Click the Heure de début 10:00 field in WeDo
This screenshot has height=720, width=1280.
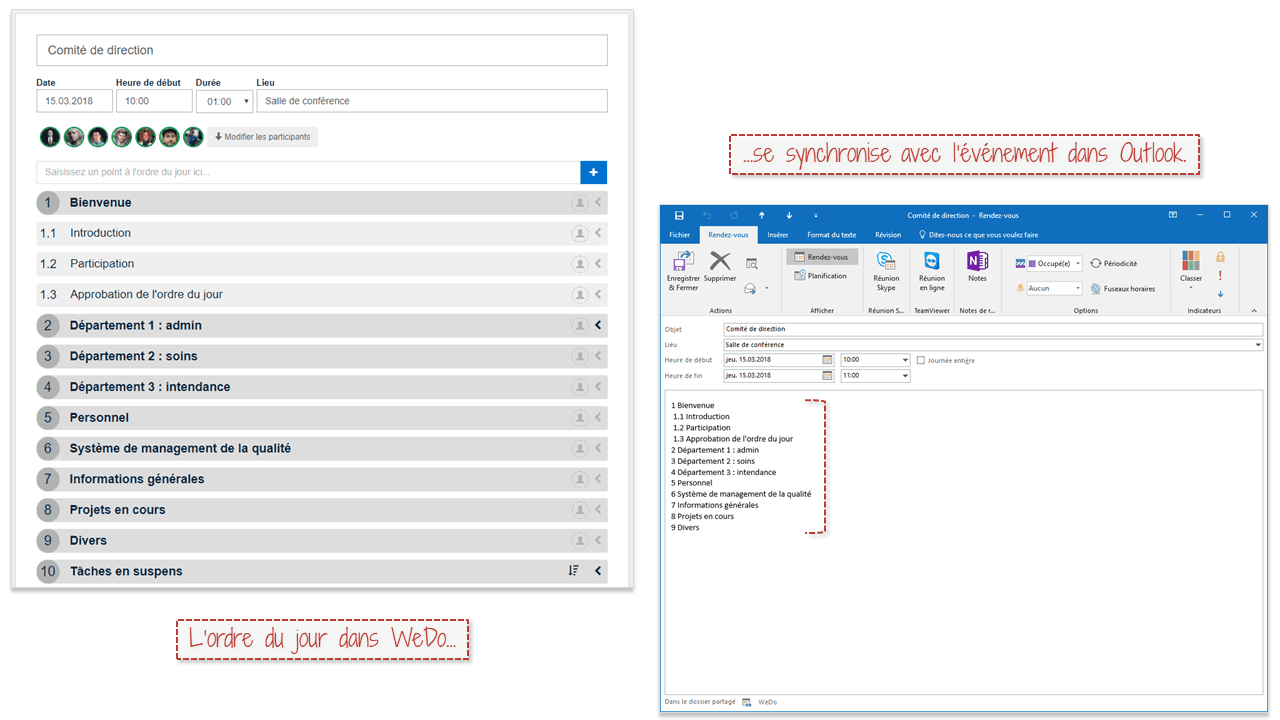tap(154, 101)
